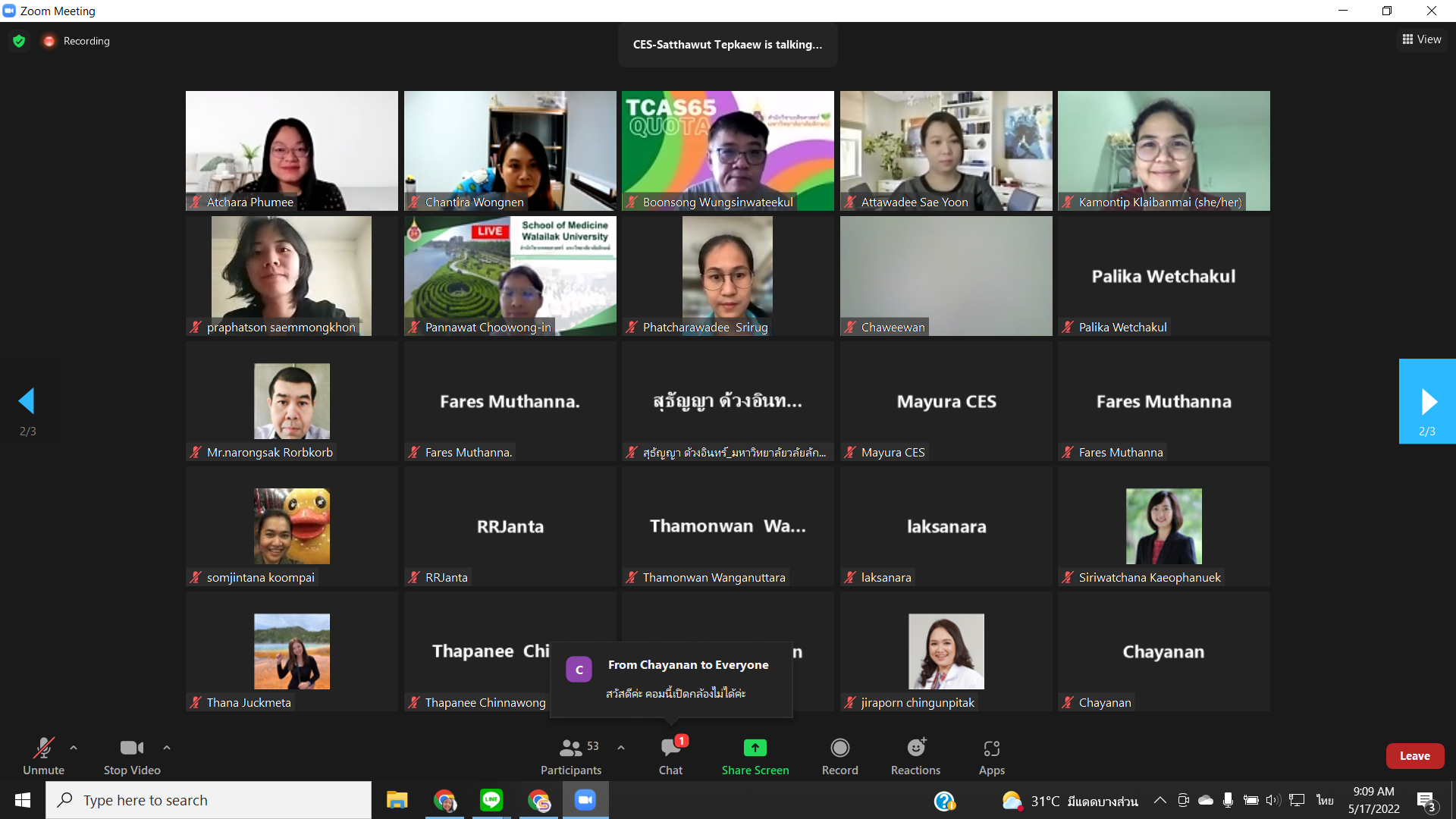This screenshot has height=819, width=1456.
Task: Toggle Stop Video camera
Action: [131, 748]
